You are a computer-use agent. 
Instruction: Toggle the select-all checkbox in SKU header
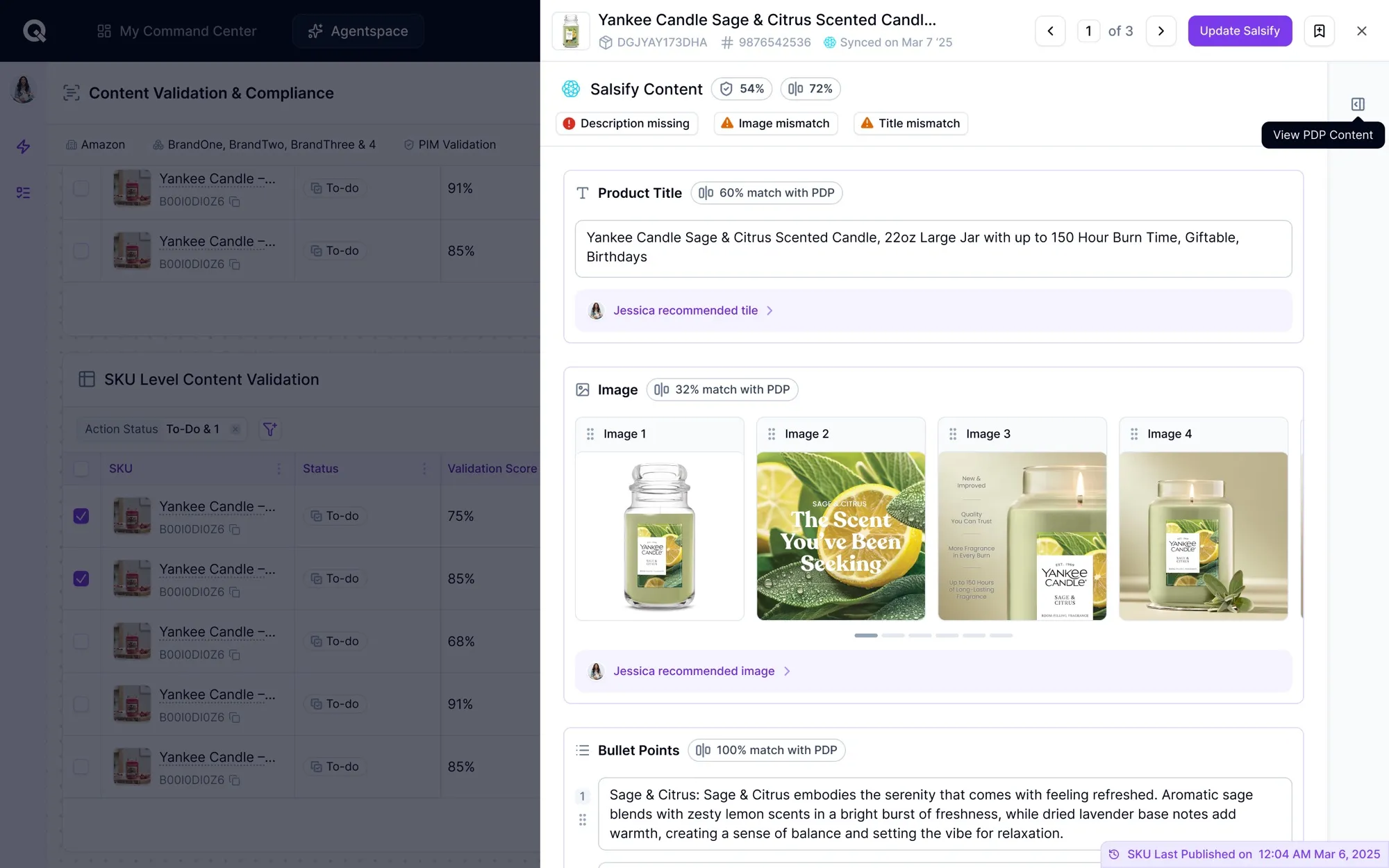click(x=81, y=469)
